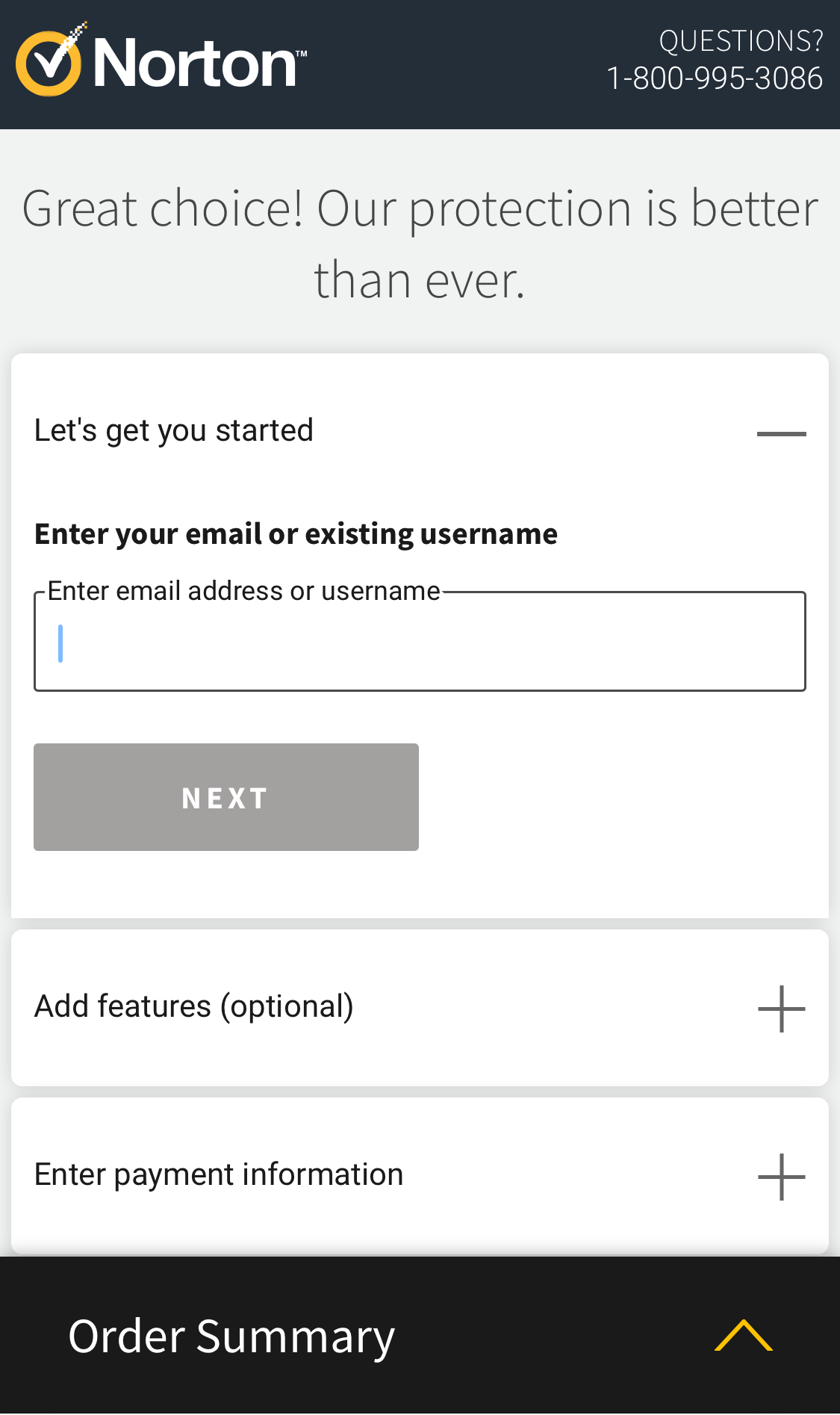Click the "Enter email address or username" field label

244,589
